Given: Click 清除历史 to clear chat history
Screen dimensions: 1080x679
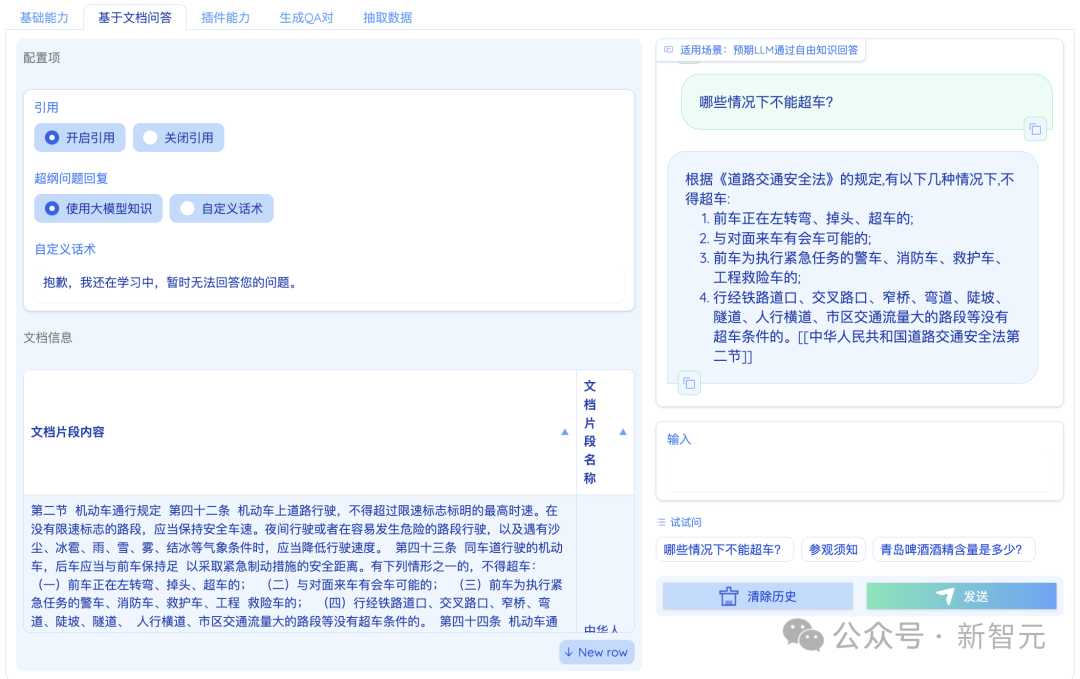Looking at the screenshot, I should click(x=757, y=596).
